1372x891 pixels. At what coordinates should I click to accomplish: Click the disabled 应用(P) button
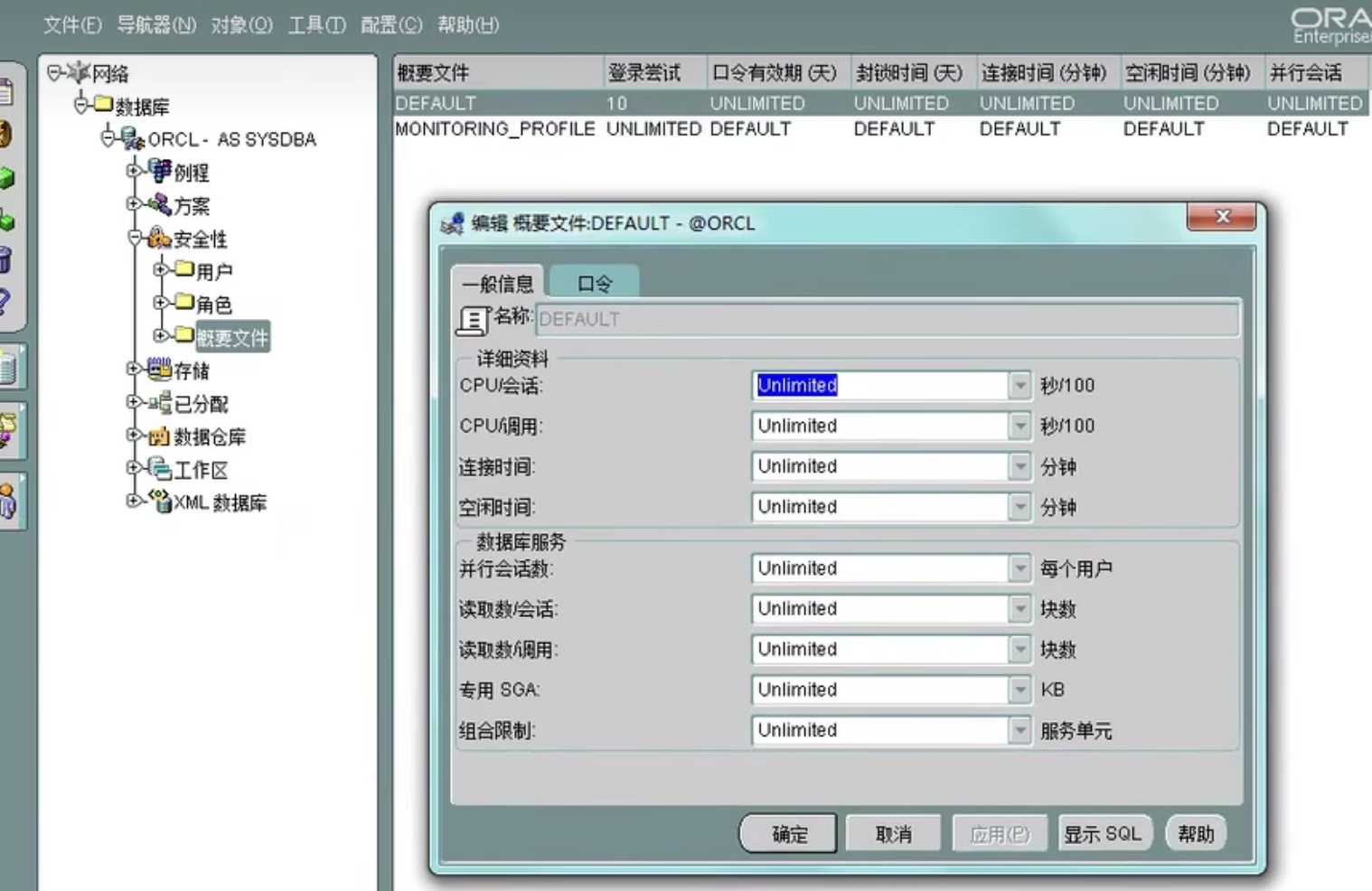click(999, 833)
